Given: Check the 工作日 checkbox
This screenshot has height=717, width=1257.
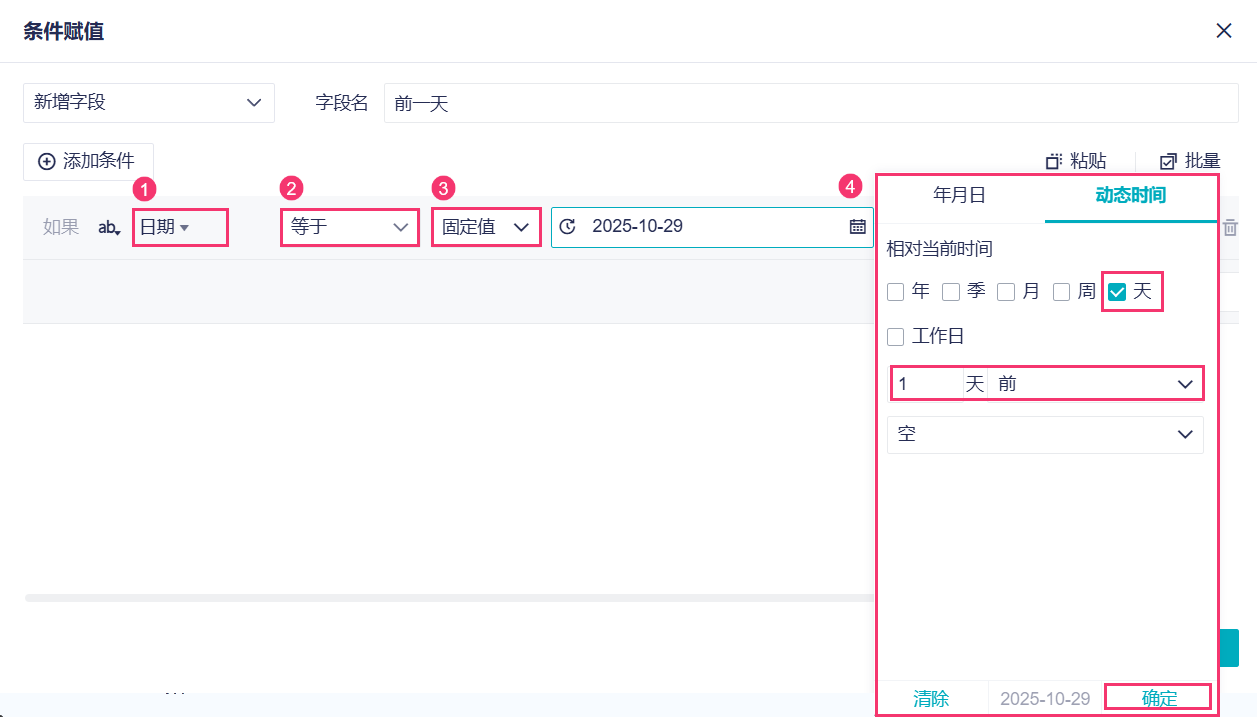Looking at the screenshot, I should tap(896, 337).
